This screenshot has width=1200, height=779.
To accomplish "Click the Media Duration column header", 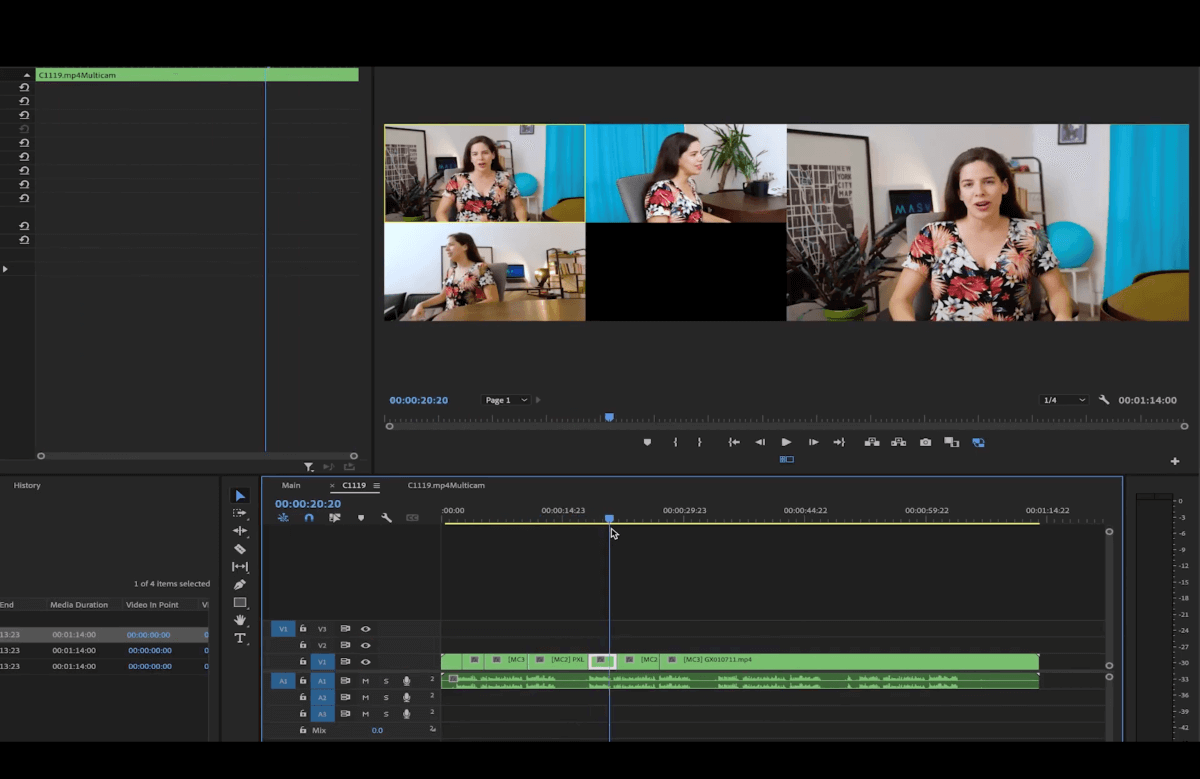I will click(x=79, y=605).
